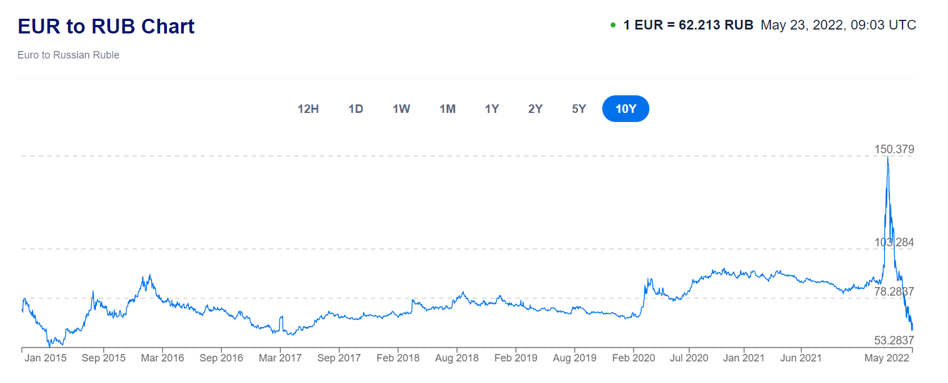Click the 1 EUR = 62.213 RUB rate

pos(688,25)
